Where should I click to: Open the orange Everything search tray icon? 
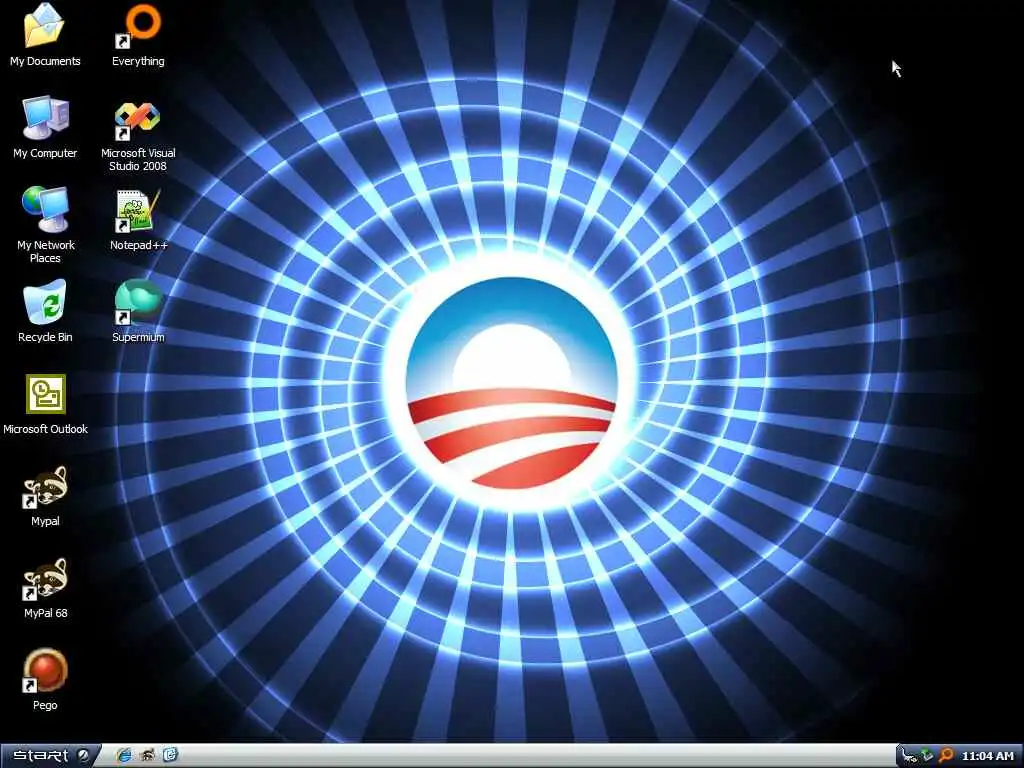coord(946,756)
